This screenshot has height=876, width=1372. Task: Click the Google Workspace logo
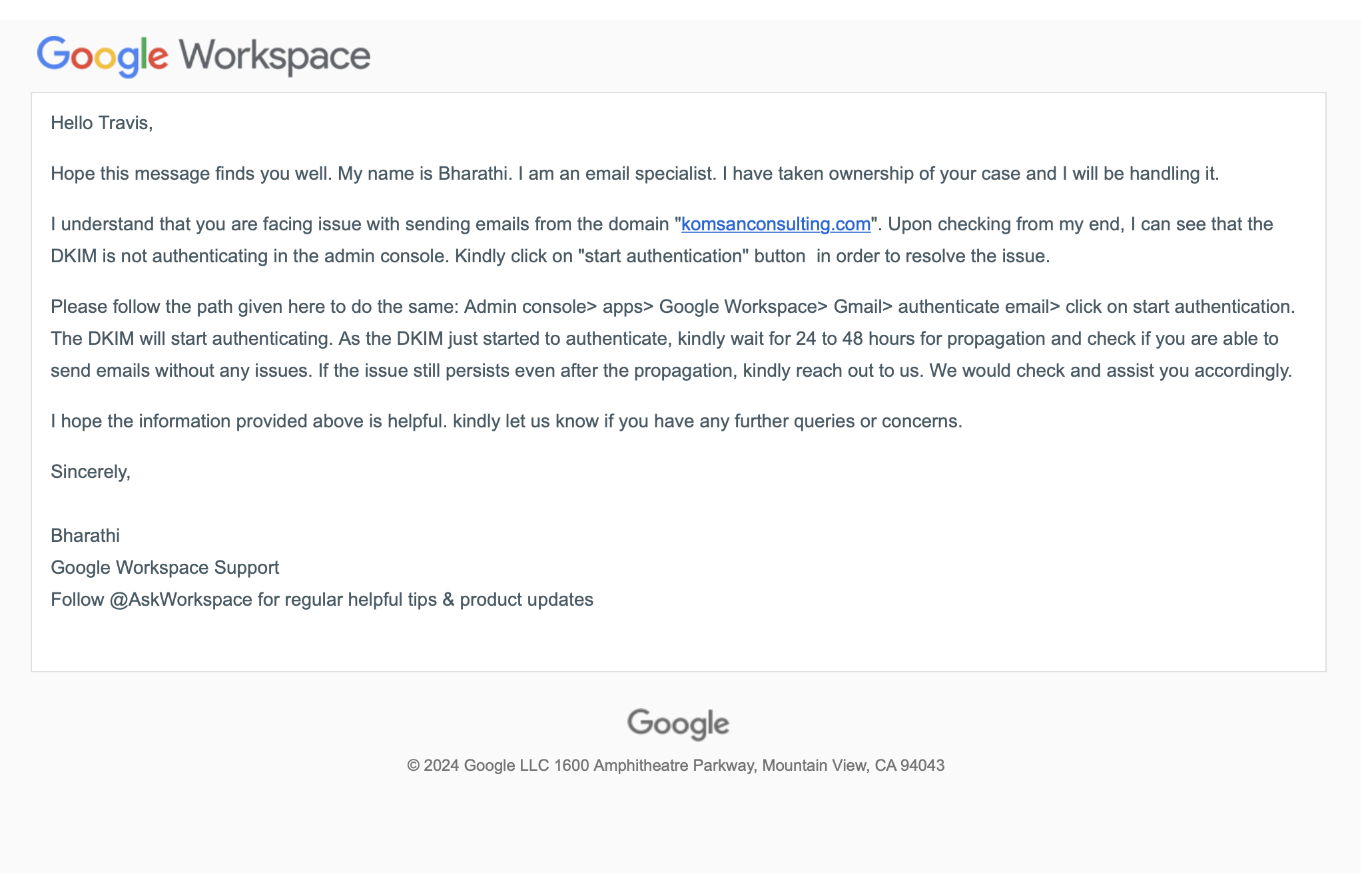pos(203,56)
